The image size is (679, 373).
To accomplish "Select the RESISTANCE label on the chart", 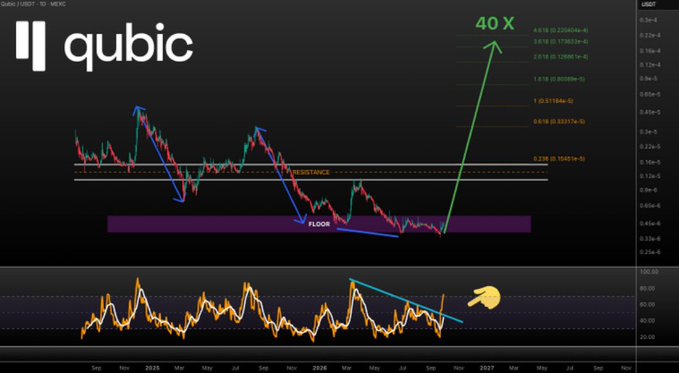I will 311,172.
